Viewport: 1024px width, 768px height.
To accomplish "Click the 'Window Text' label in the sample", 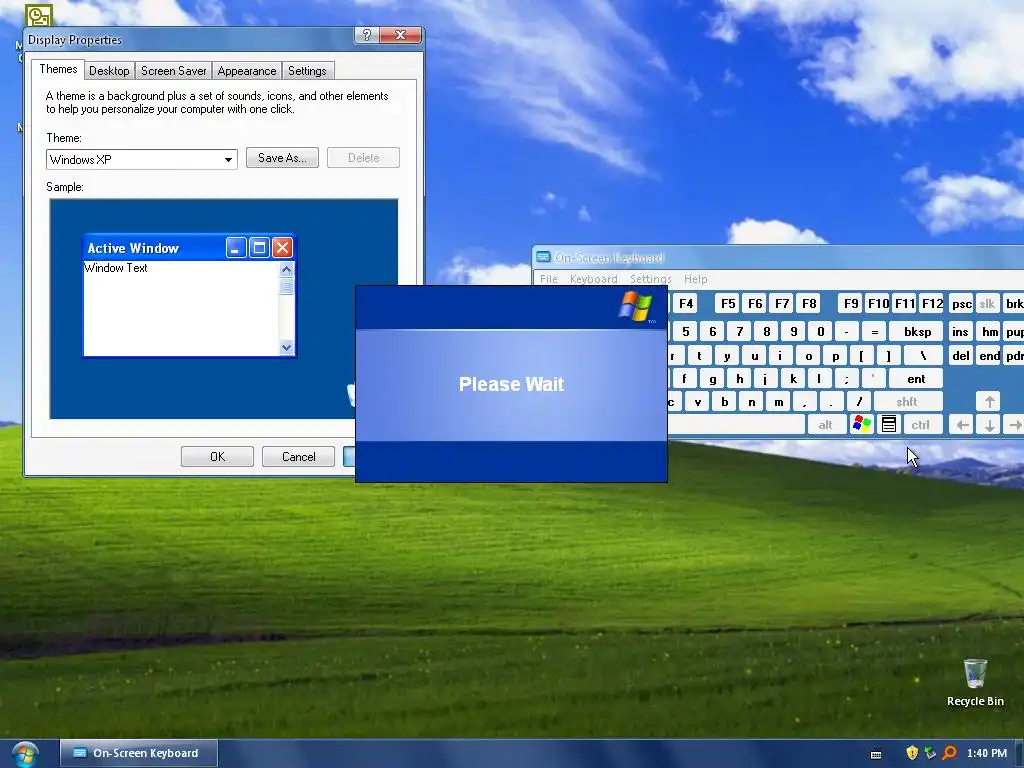I will (116, 268).
